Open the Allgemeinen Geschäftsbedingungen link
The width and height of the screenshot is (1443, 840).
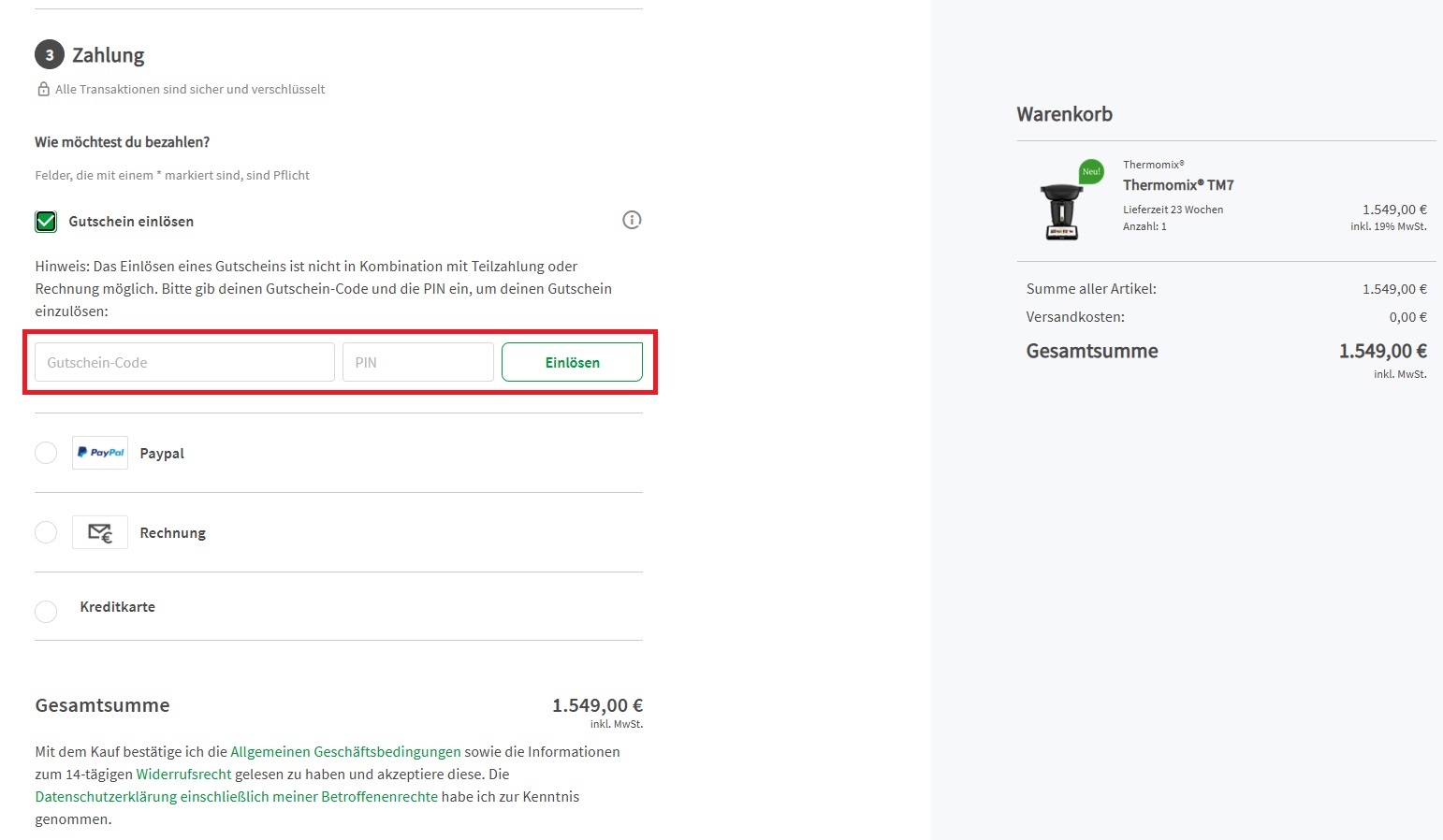click(x=345, y=752)
